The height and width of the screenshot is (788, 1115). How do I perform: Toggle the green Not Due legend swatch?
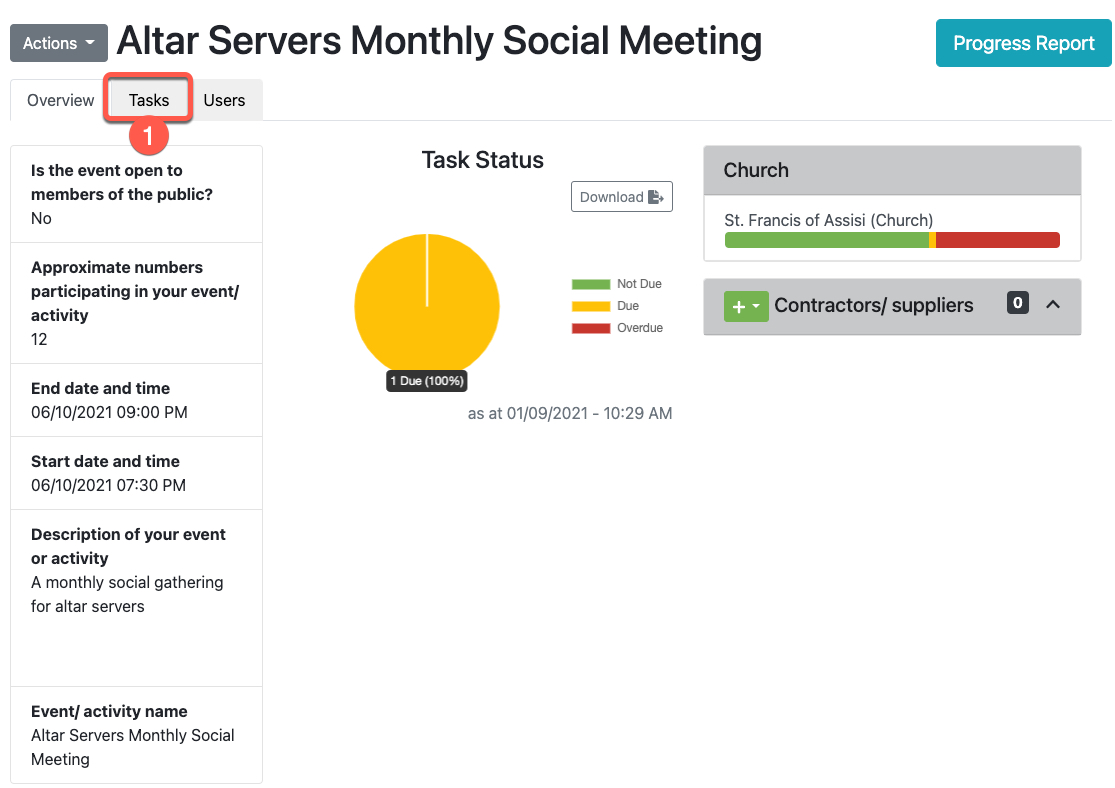click(590, 284)
